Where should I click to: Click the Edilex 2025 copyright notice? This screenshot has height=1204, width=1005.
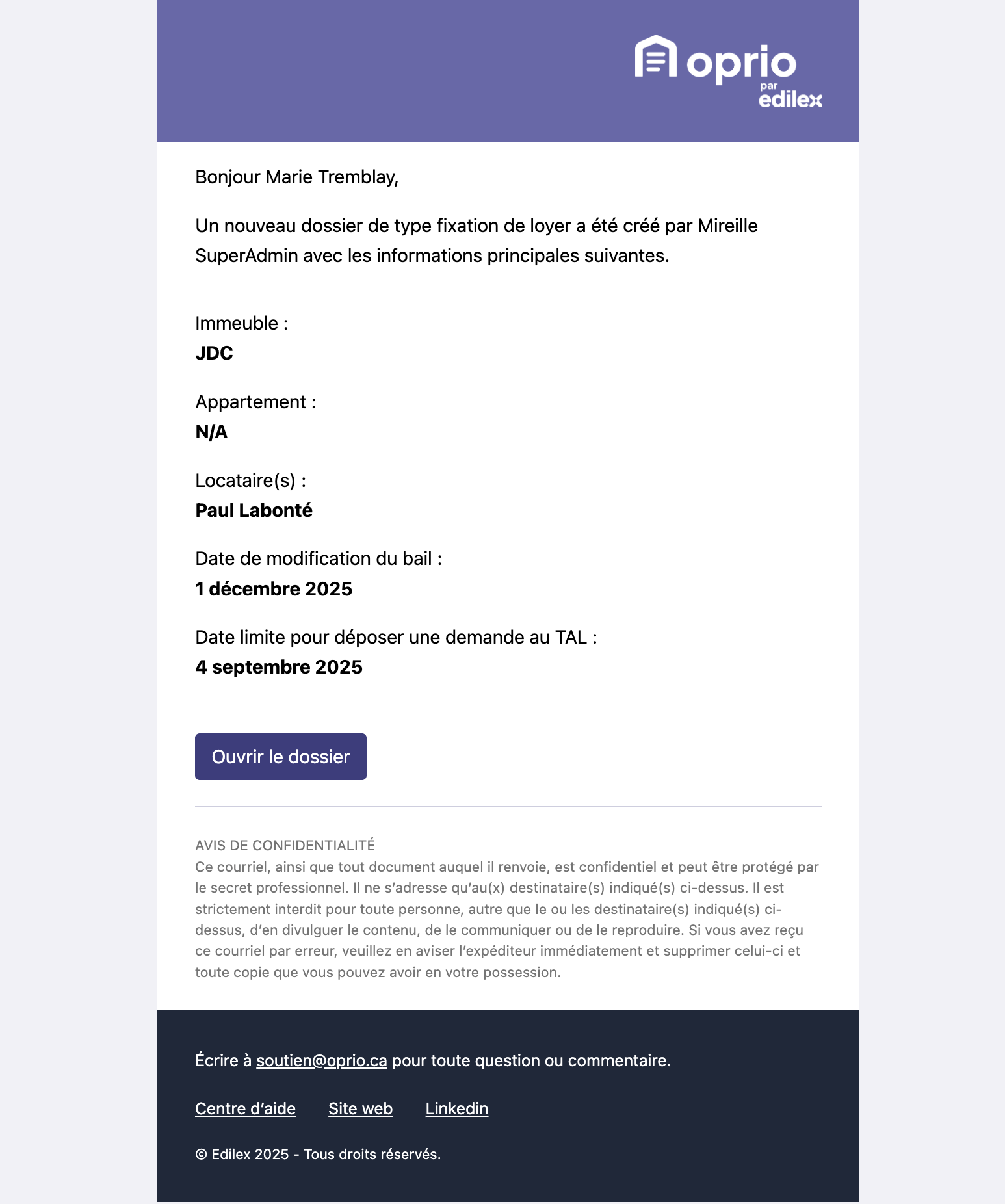point(318,1154)
